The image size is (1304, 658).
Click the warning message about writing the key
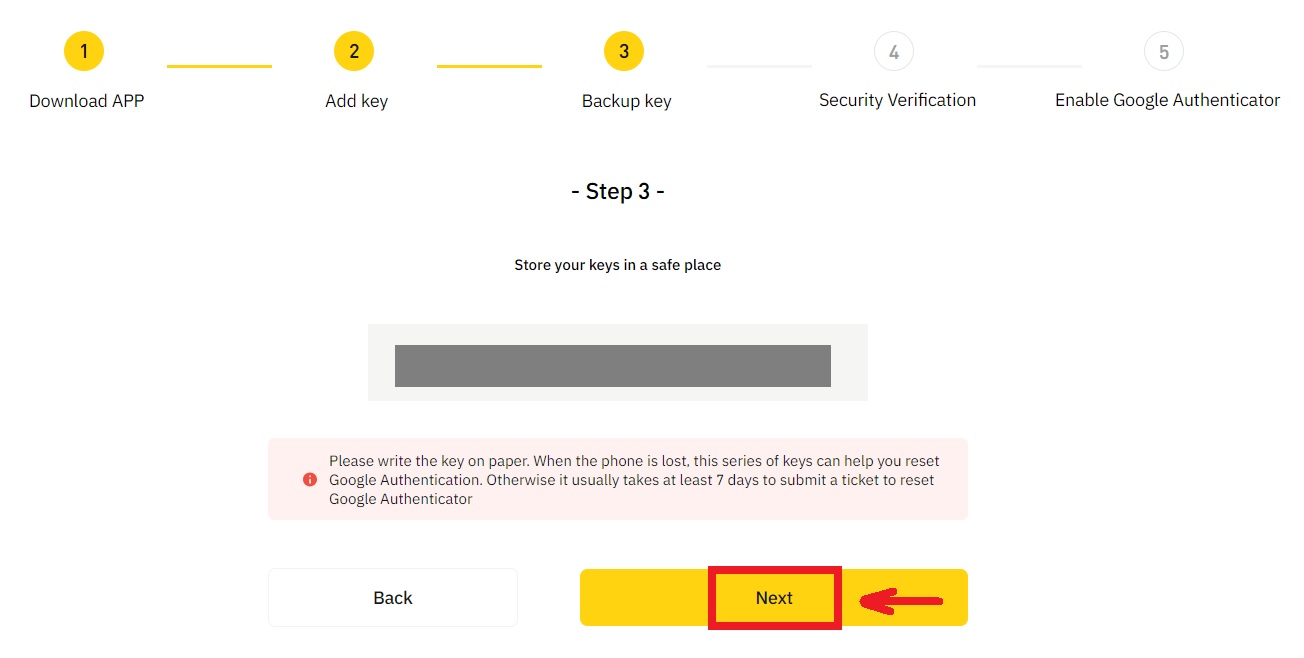point(633,479)
